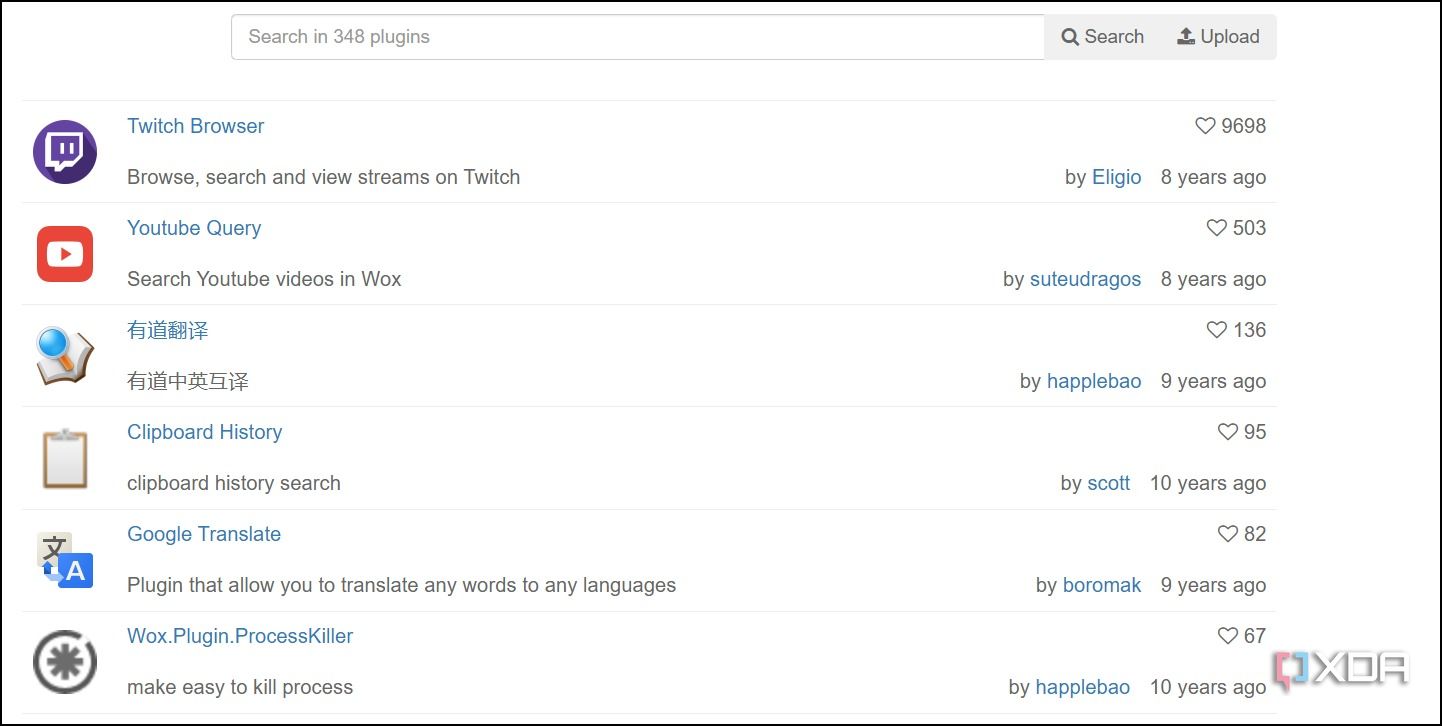Toggle the heart on Youtube Query

tap(1216, 228)
